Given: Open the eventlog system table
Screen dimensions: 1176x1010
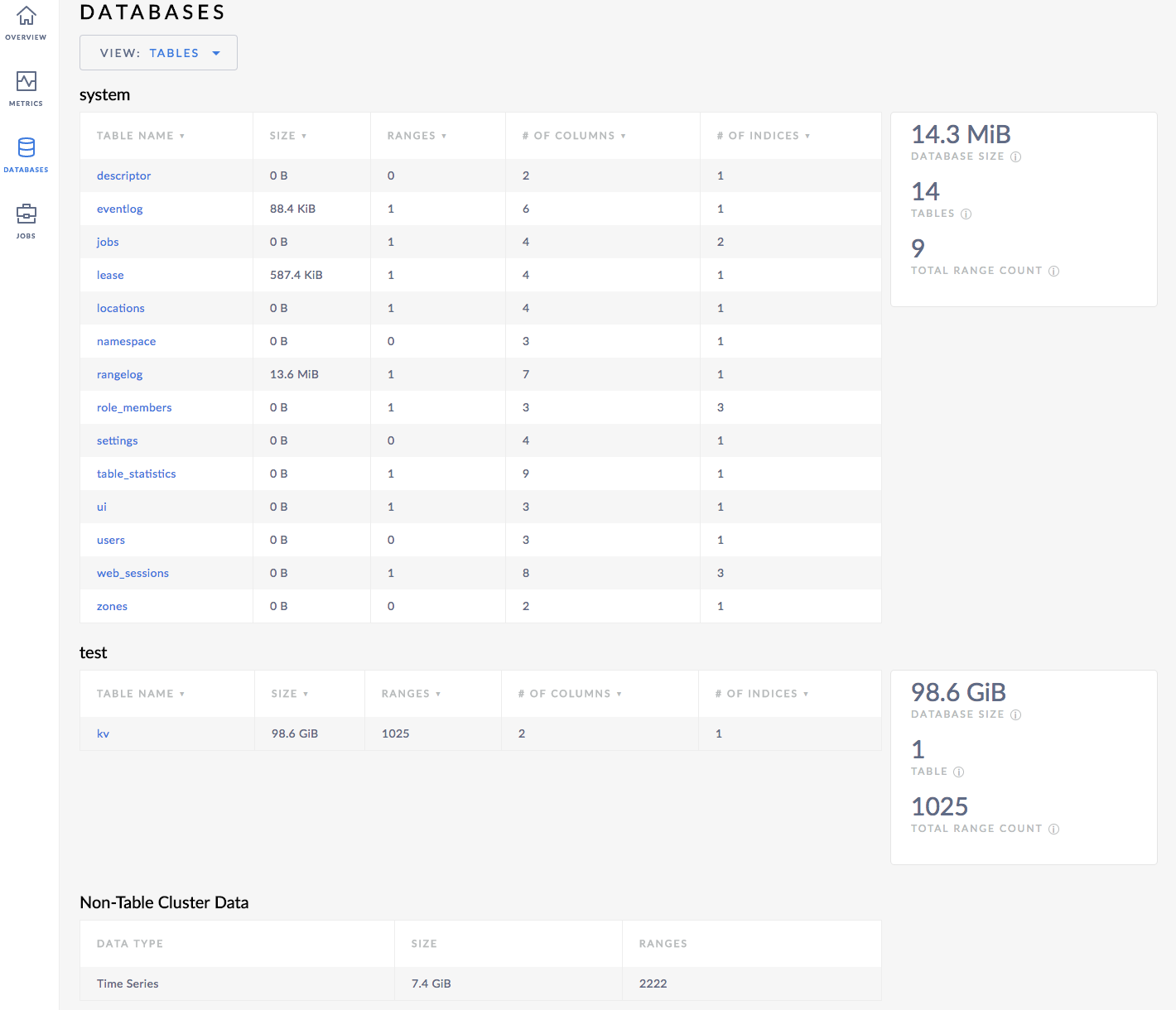Looking at the screenshot, I should coord(120,209).
